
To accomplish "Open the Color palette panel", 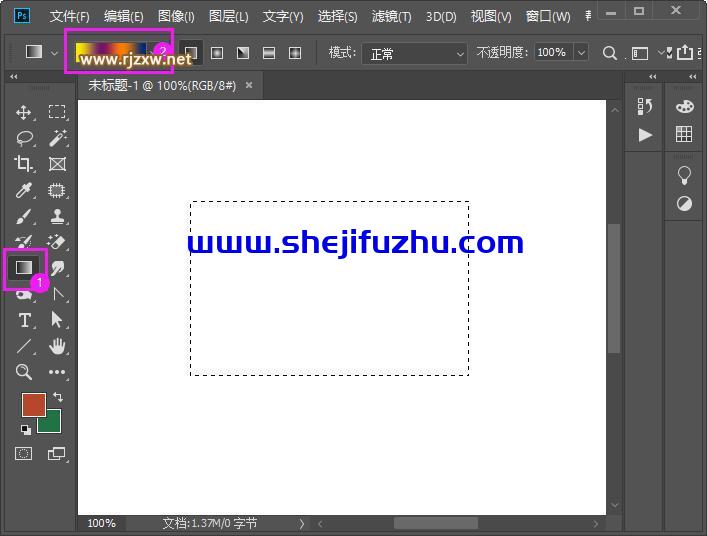I will [x=684, y=107].
